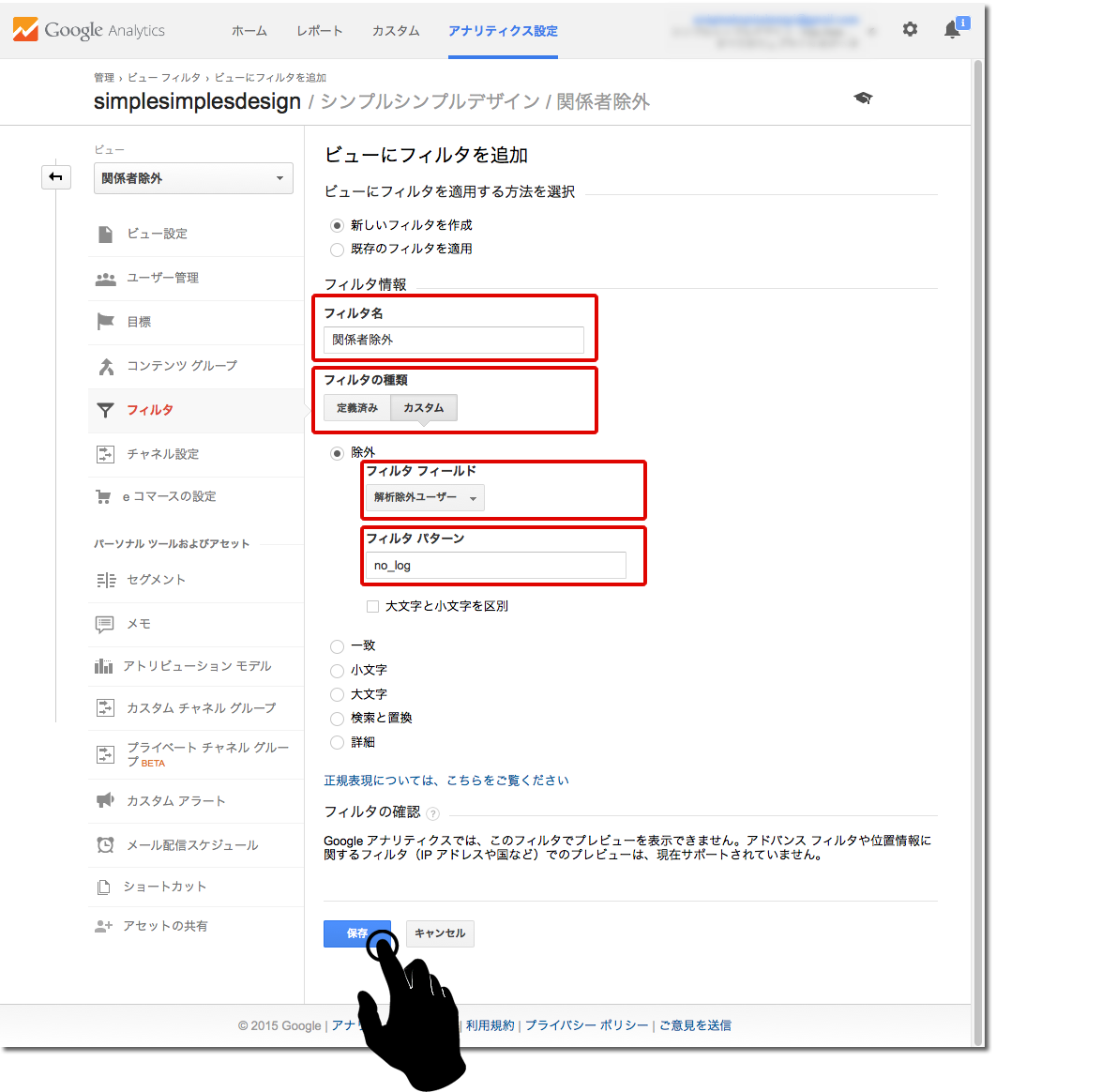1117x1092 pixels.
Task: Click the 保存 button
Action: [x=356, y=933]
